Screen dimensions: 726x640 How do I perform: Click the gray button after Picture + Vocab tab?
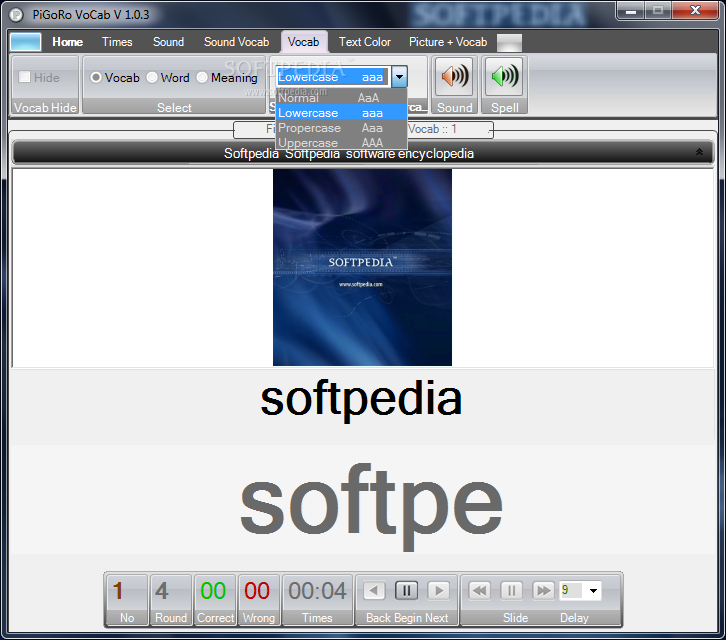(509, 43)
